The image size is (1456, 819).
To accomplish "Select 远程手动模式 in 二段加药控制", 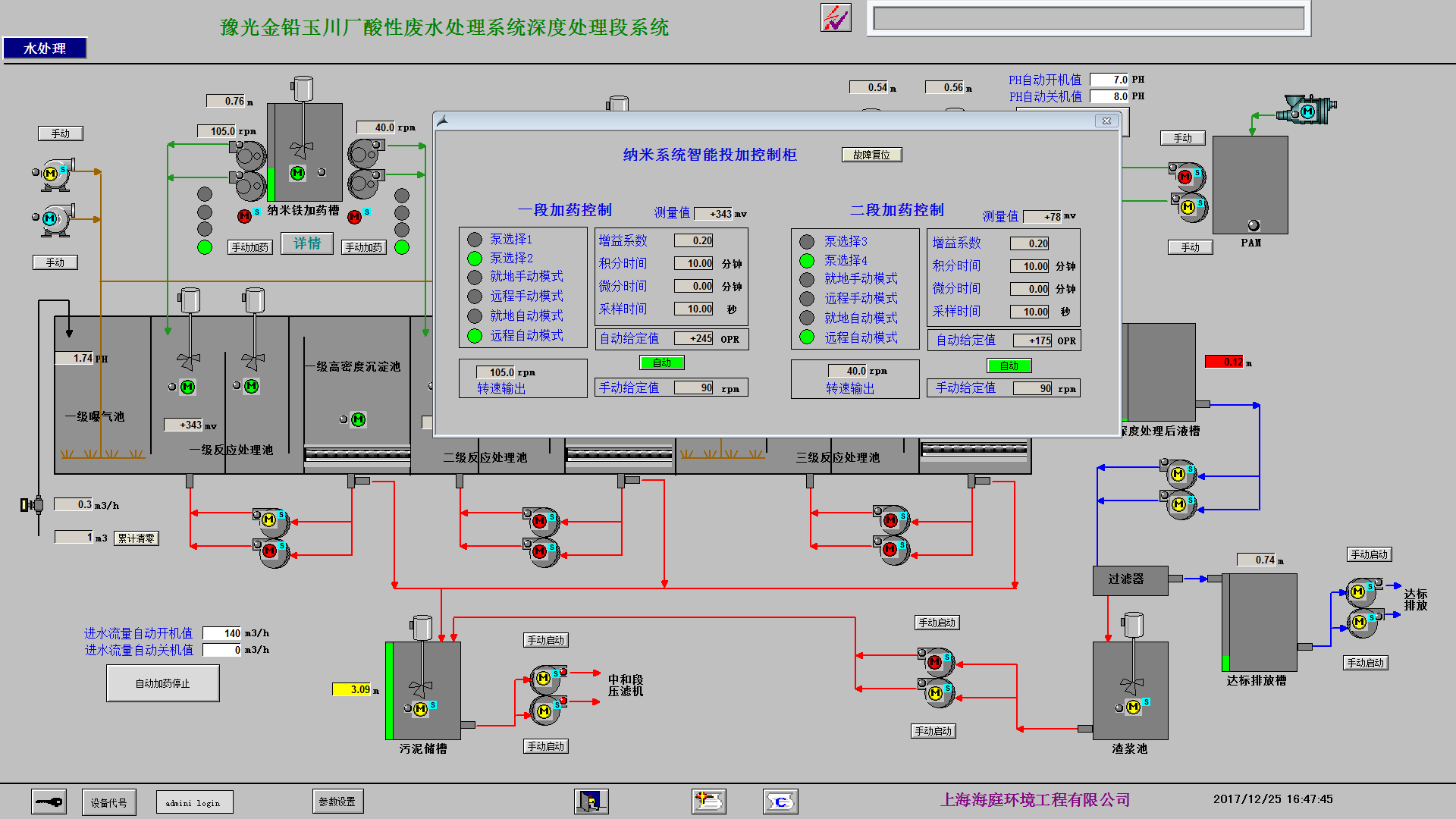I will [807, 299].
